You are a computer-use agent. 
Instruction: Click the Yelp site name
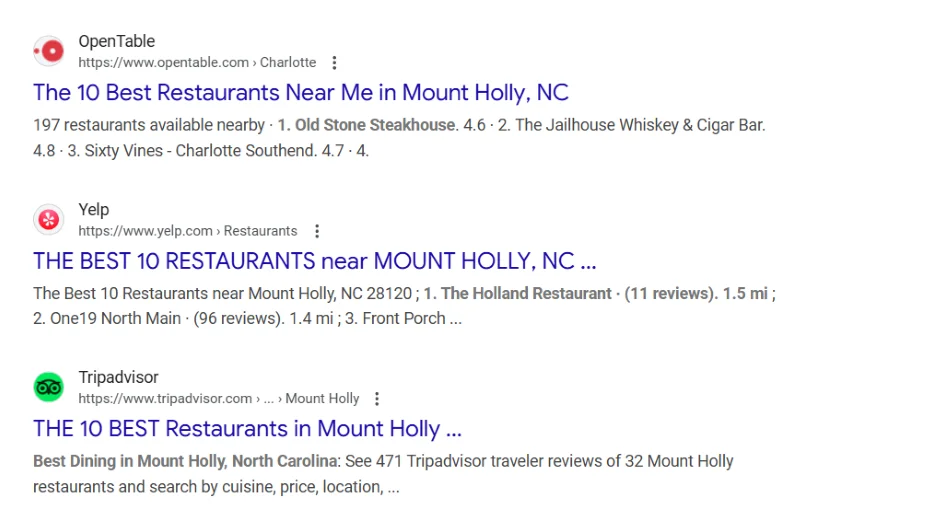pos(94,209)
